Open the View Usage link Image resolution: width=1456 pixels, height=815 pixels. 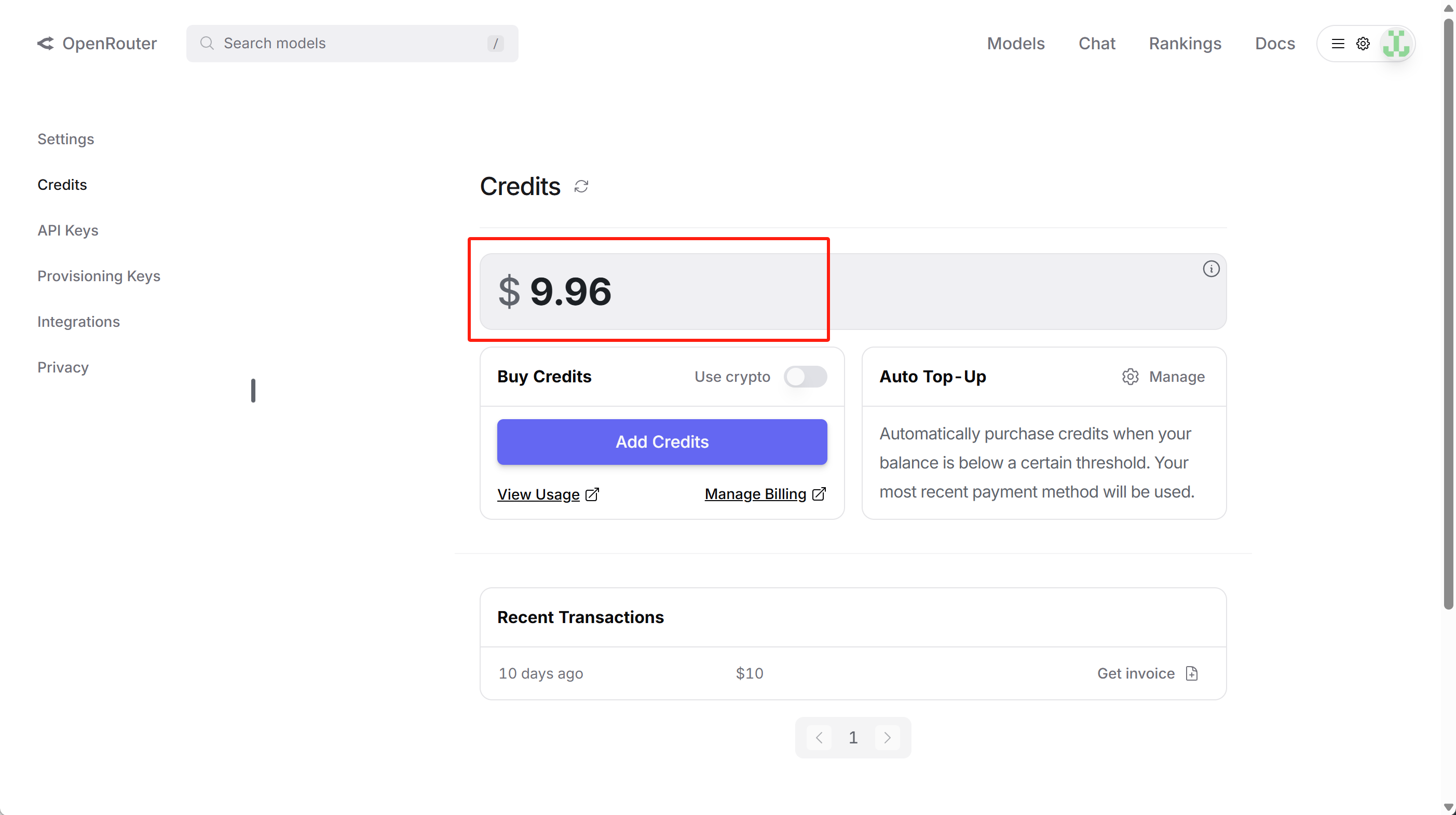(x=538, y=495)
